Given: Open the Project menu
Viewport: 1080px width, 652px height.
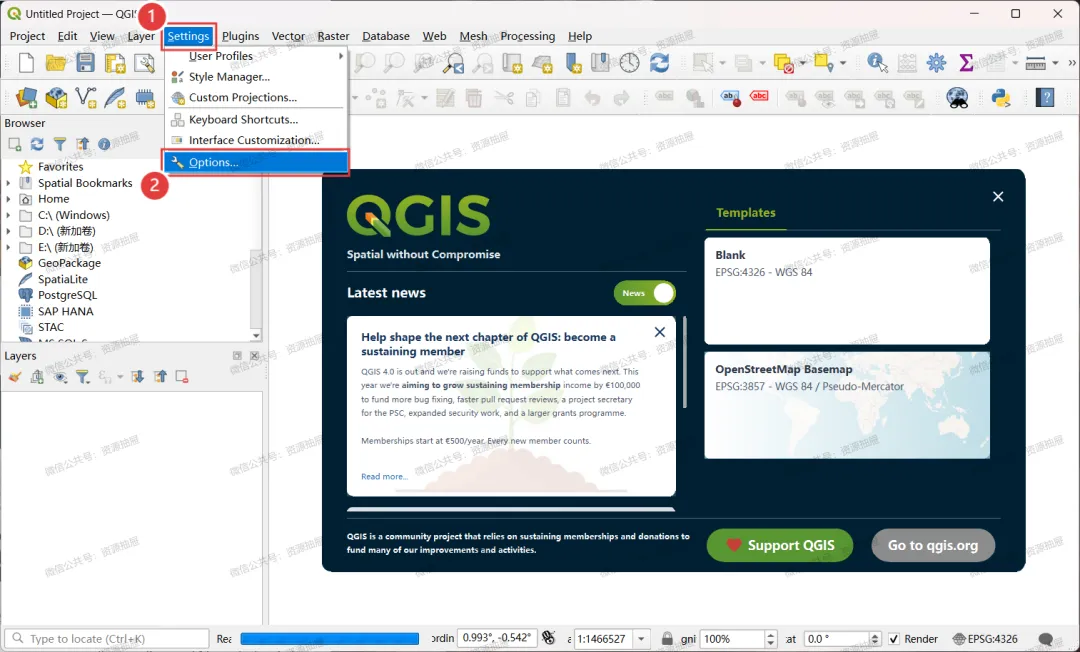Looking at the screenshot, I should 27,36.
